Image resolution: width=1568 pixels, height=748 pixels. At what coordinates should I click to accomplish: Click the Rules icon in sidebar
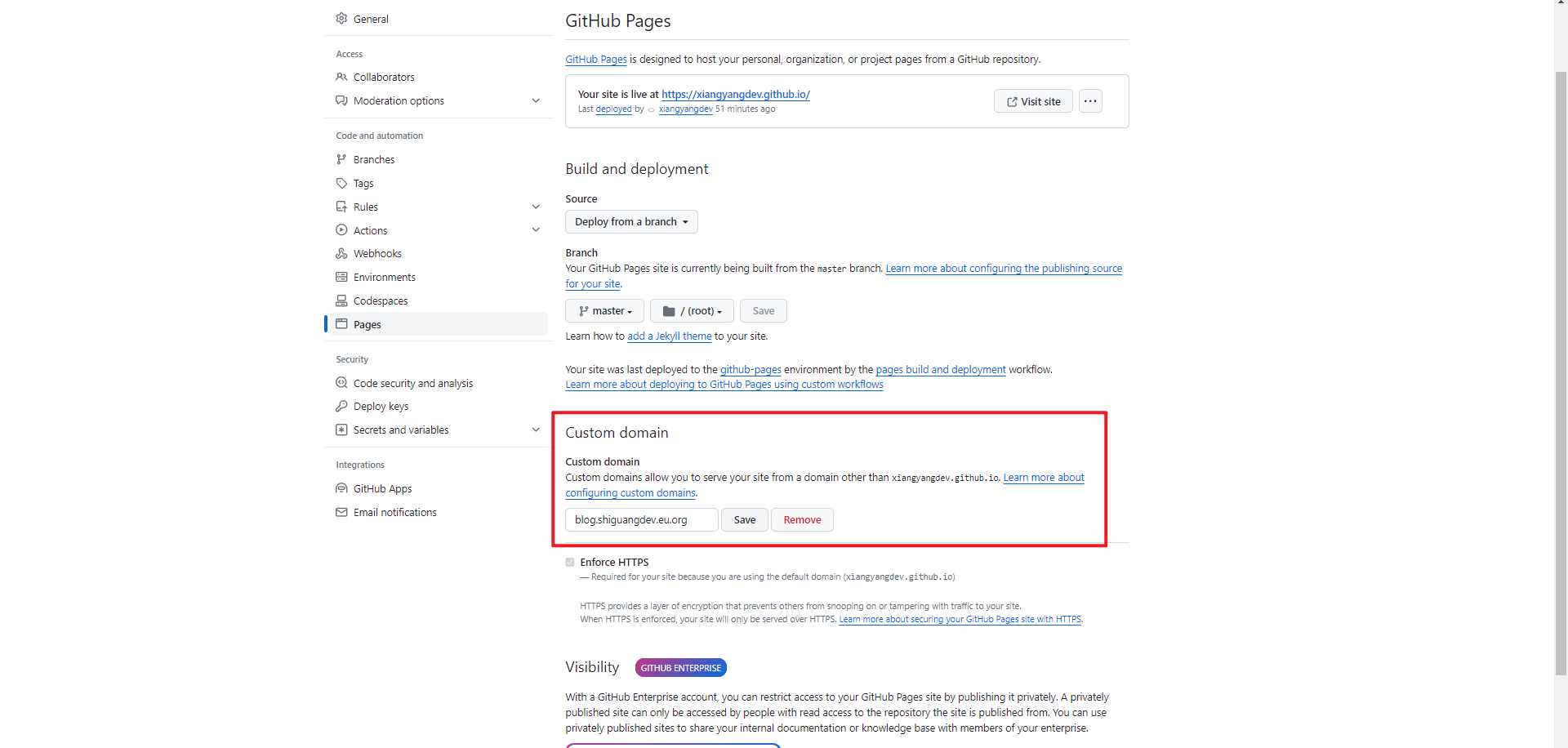(341, 207)
